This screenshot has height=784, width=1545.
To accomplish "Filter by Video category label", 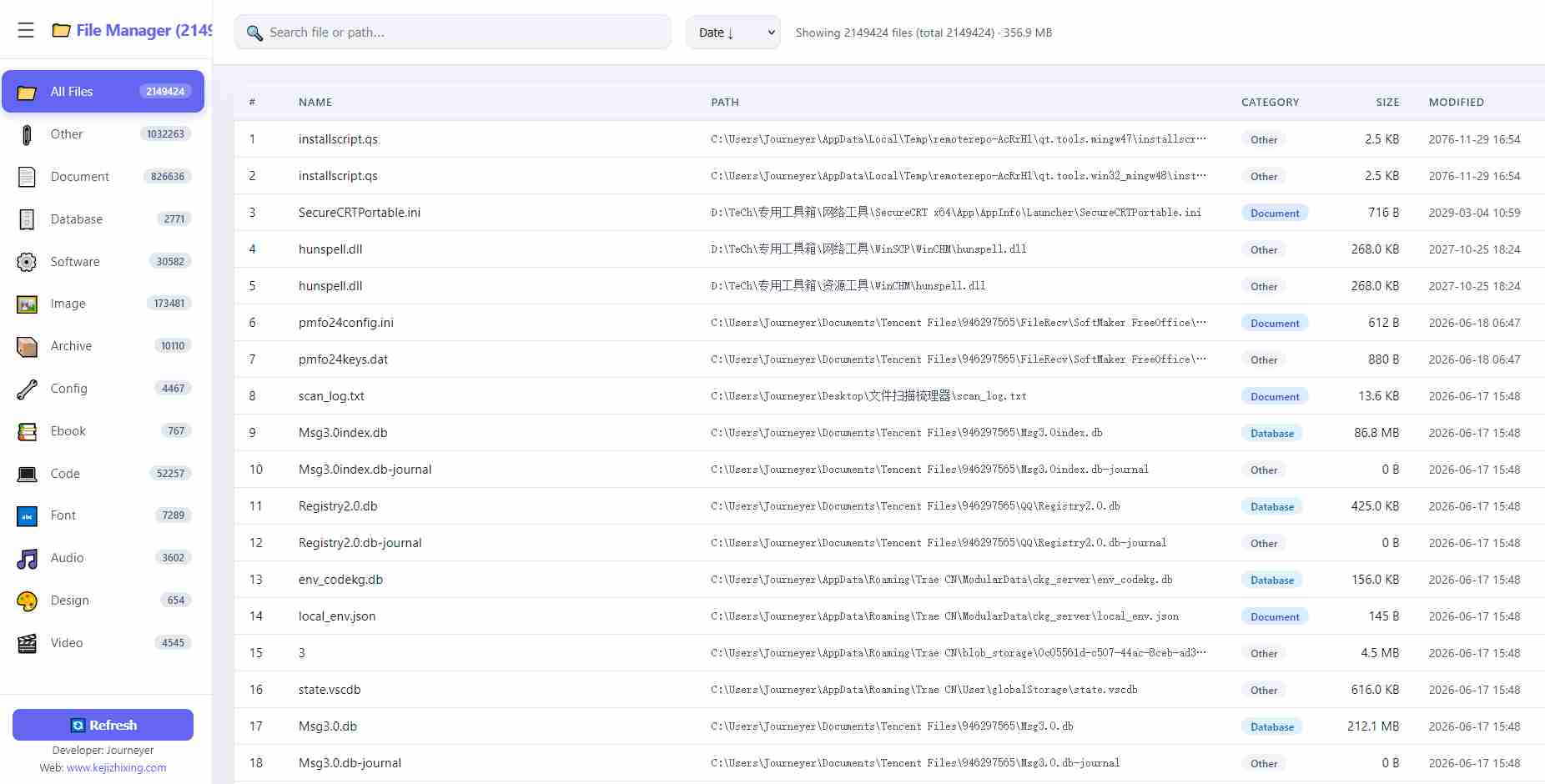I will tap(67, 643).
